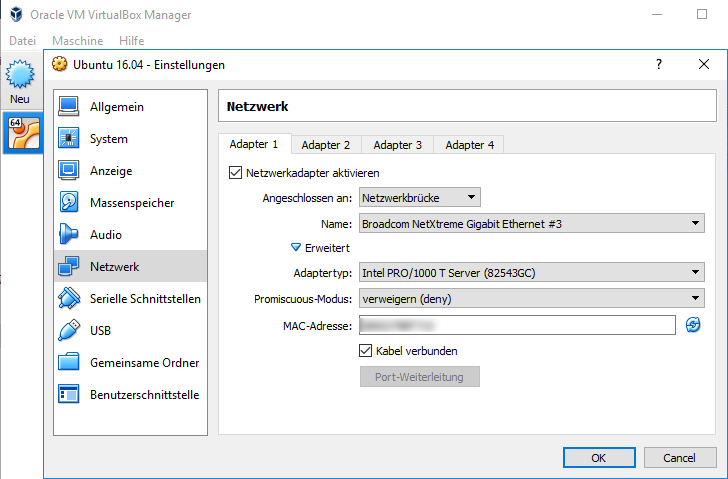Open the Hilfe menu
The height and width of the screenshot is (479, 728).
tap(131, 41)
